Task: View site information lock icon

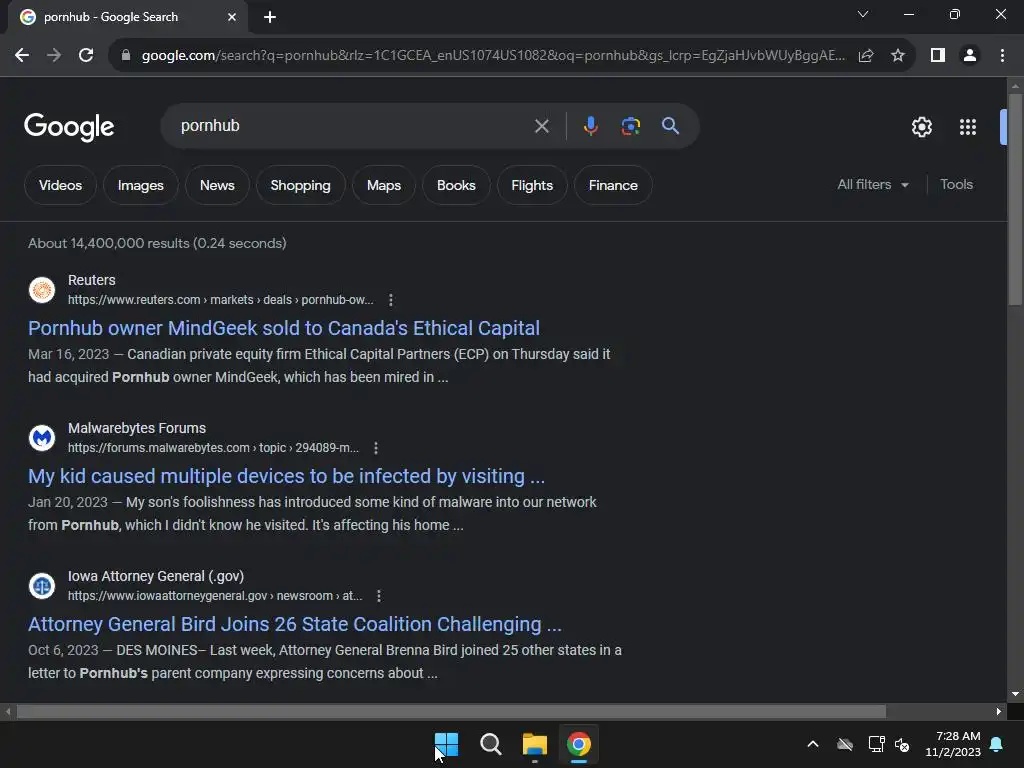Action: tap(126, 56)
